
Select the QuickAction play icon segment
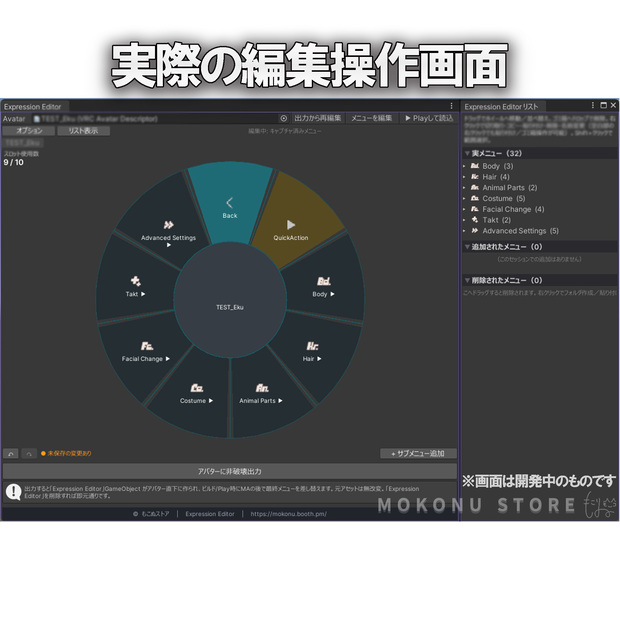[x=291, y=225]
